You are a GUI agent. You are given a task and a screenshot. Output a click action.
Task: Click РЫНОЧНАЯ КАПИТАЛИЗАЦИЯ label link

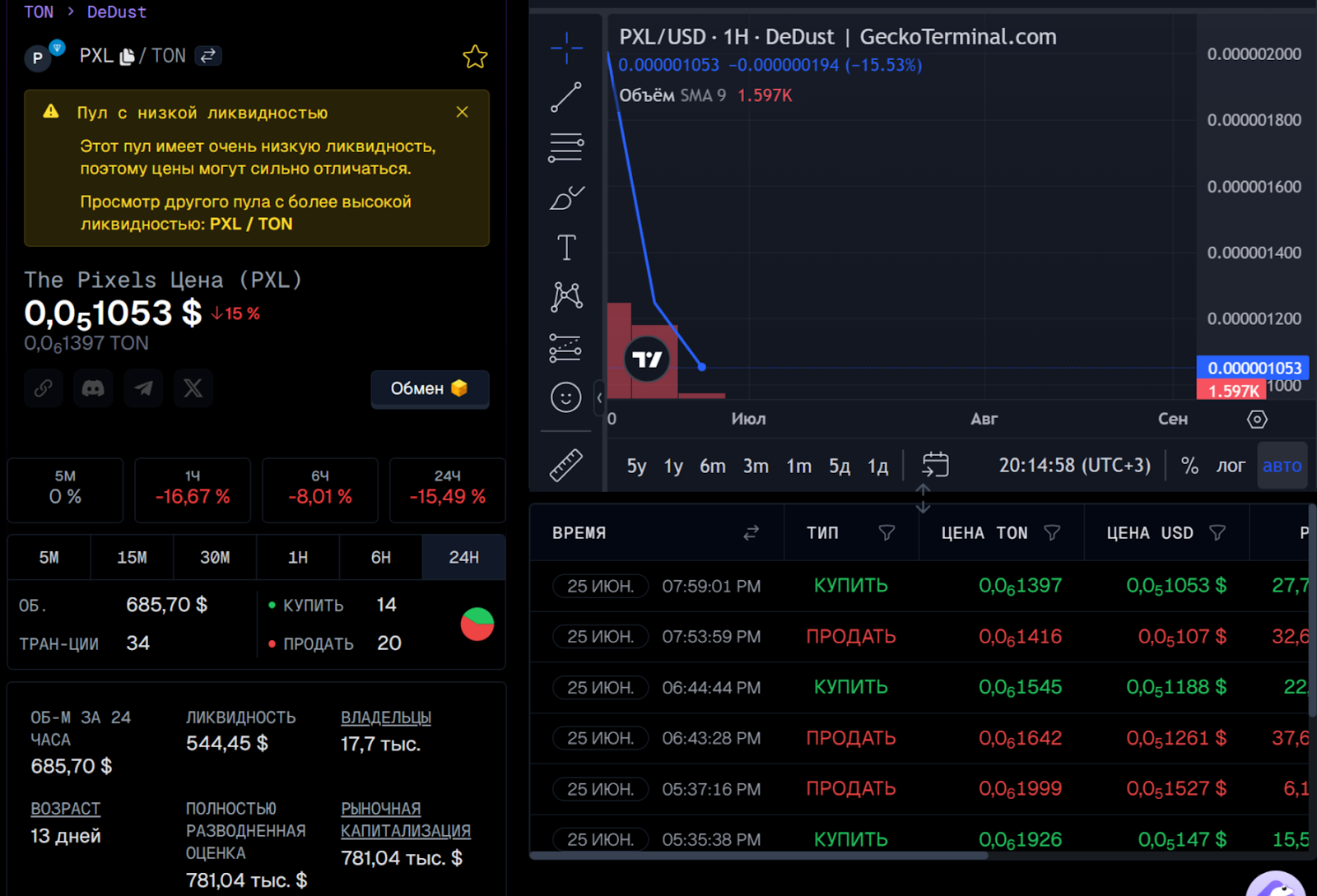click(406, 819)
